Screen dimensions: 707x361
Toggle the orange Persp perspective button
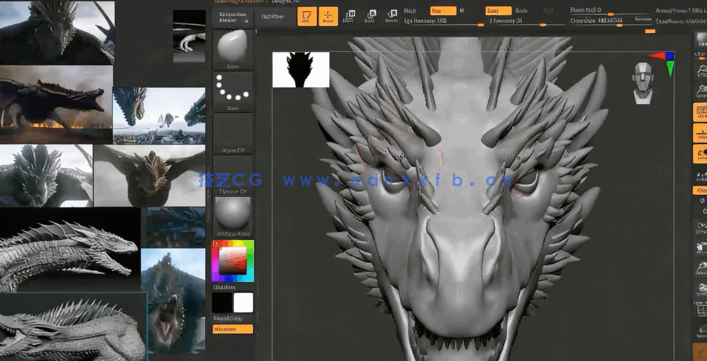700,112
